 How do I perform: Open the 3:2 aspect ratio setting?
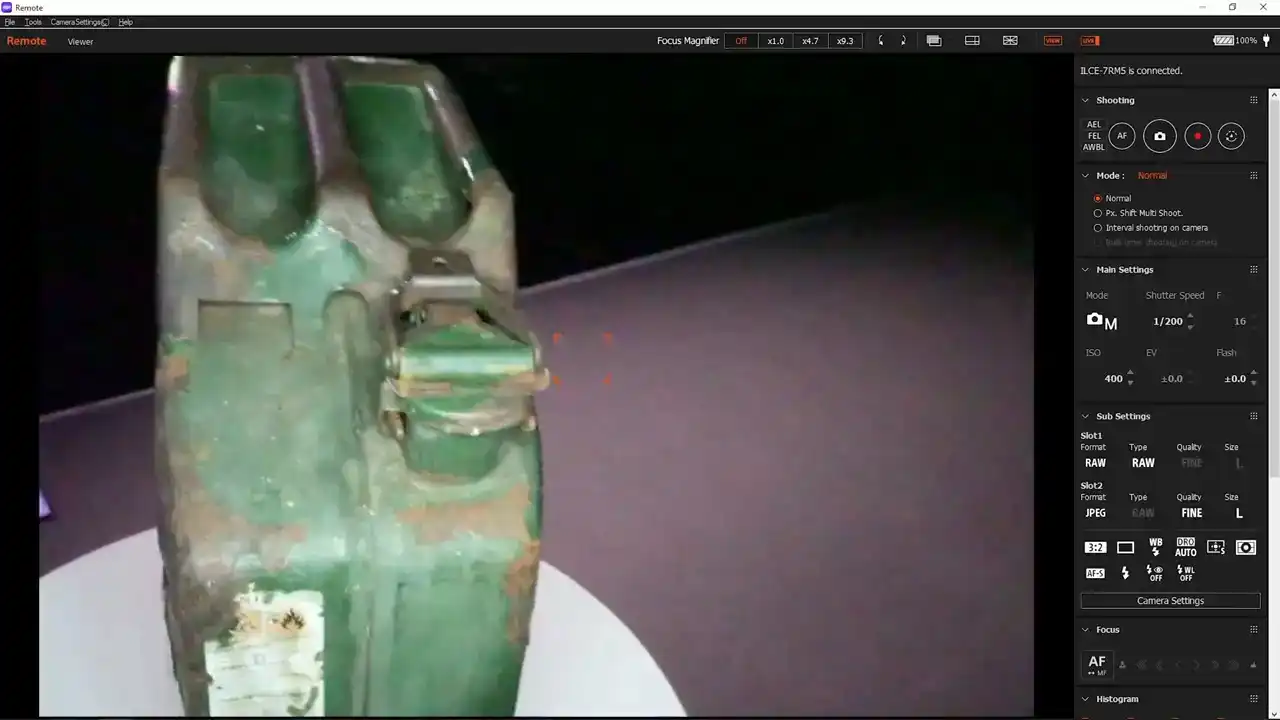pyautogui.click(x=1095, y=547)
